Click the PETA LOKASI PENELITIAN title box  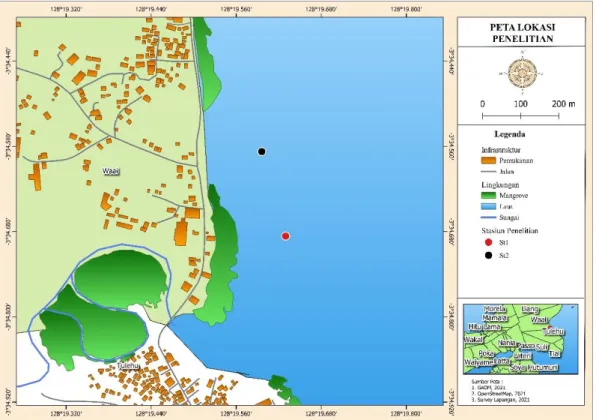(x=521, y=32)
